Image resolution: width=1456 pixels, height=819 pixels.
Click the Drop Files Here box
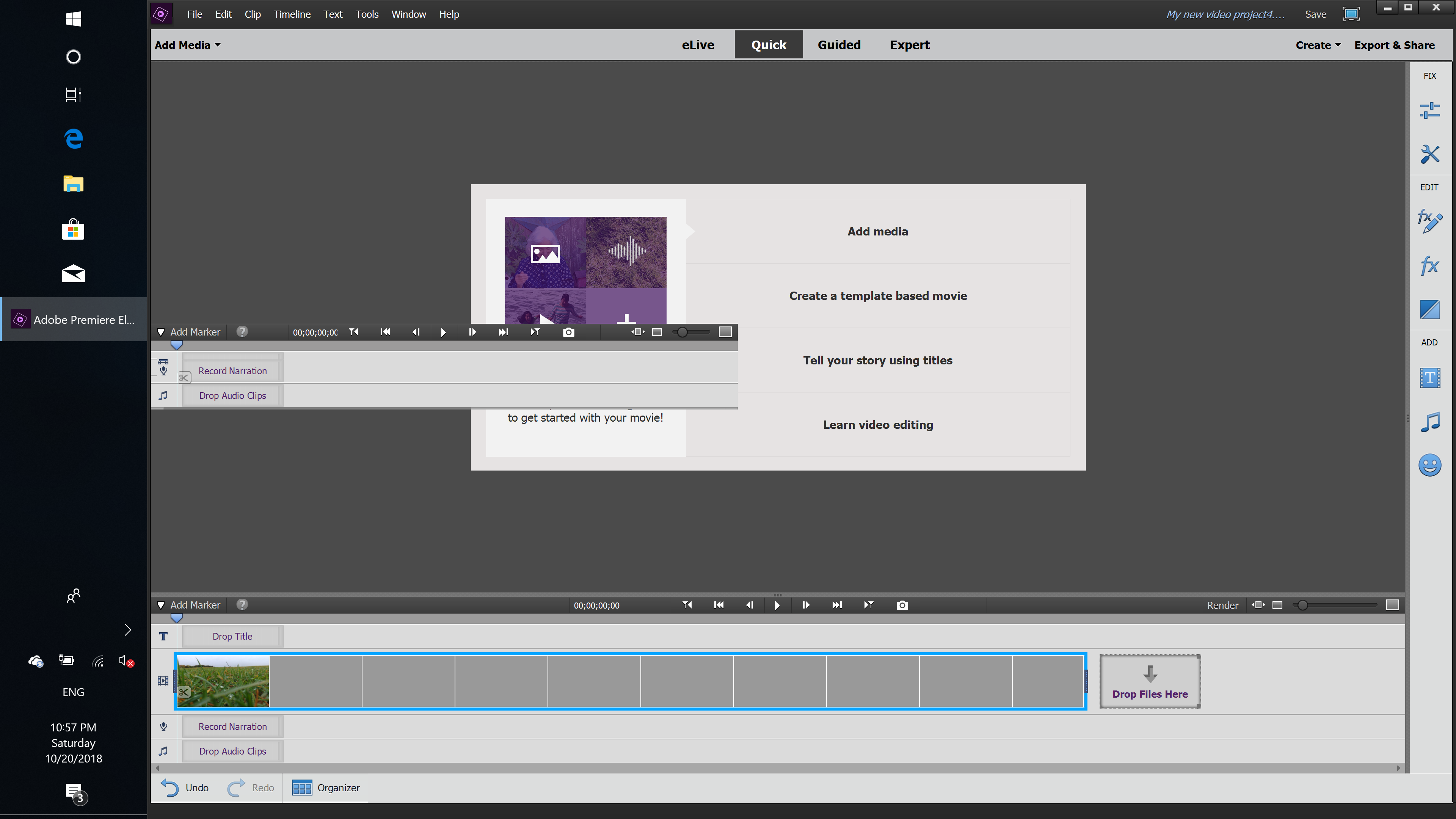1150,681
